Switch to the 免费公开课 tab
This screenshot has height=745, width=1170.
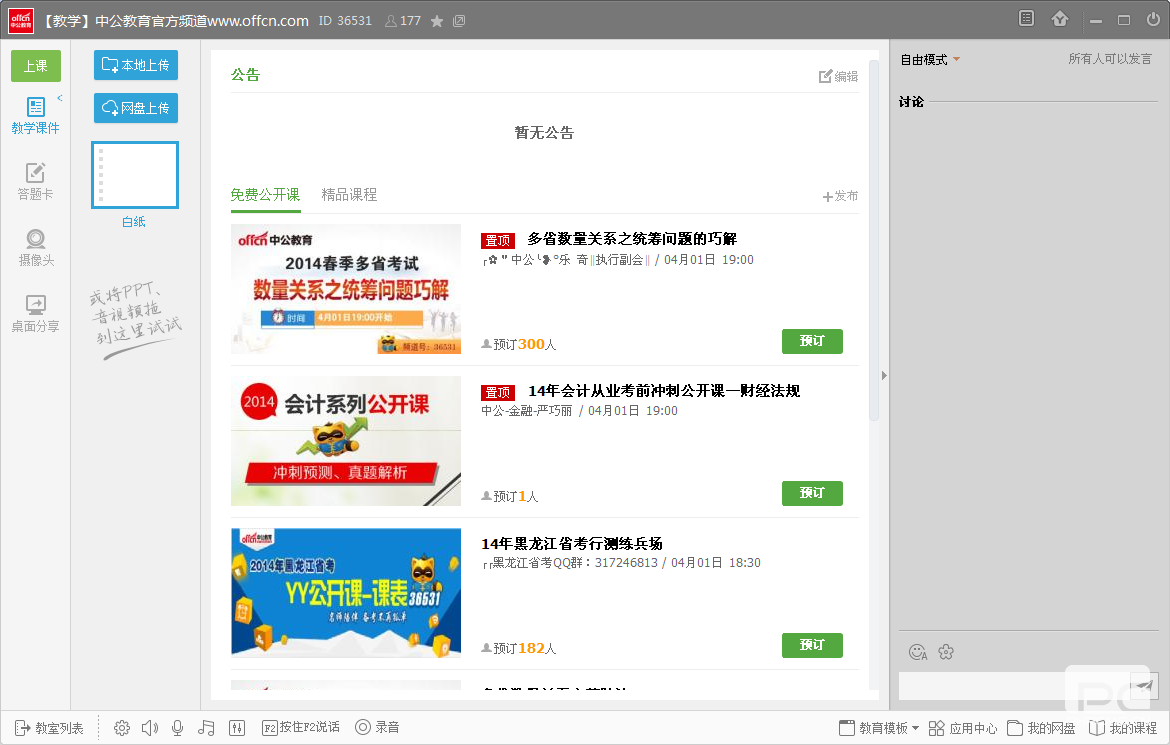265,195
